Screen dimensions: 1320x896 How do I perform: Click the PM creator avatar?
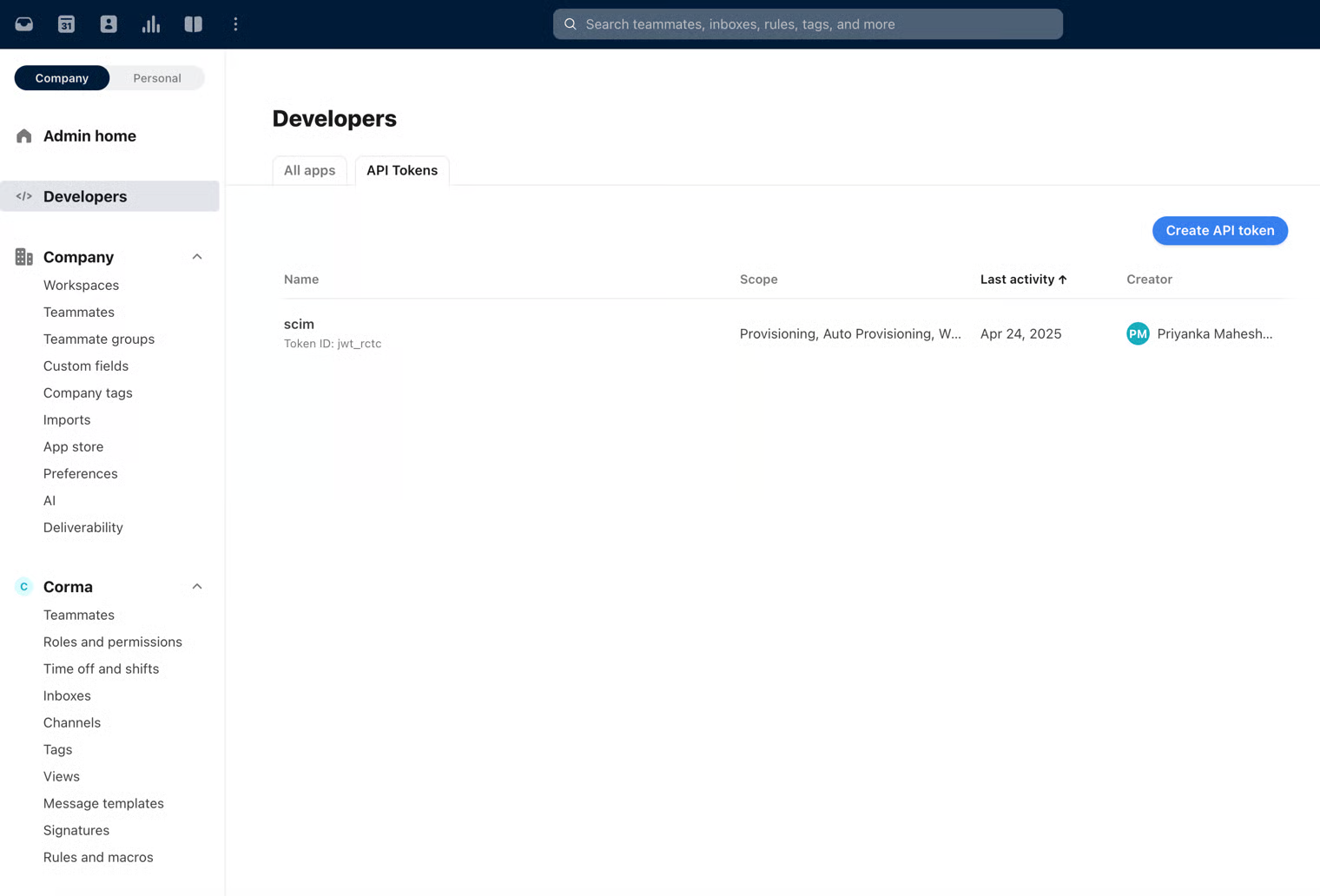click(x=1138, y=333)
